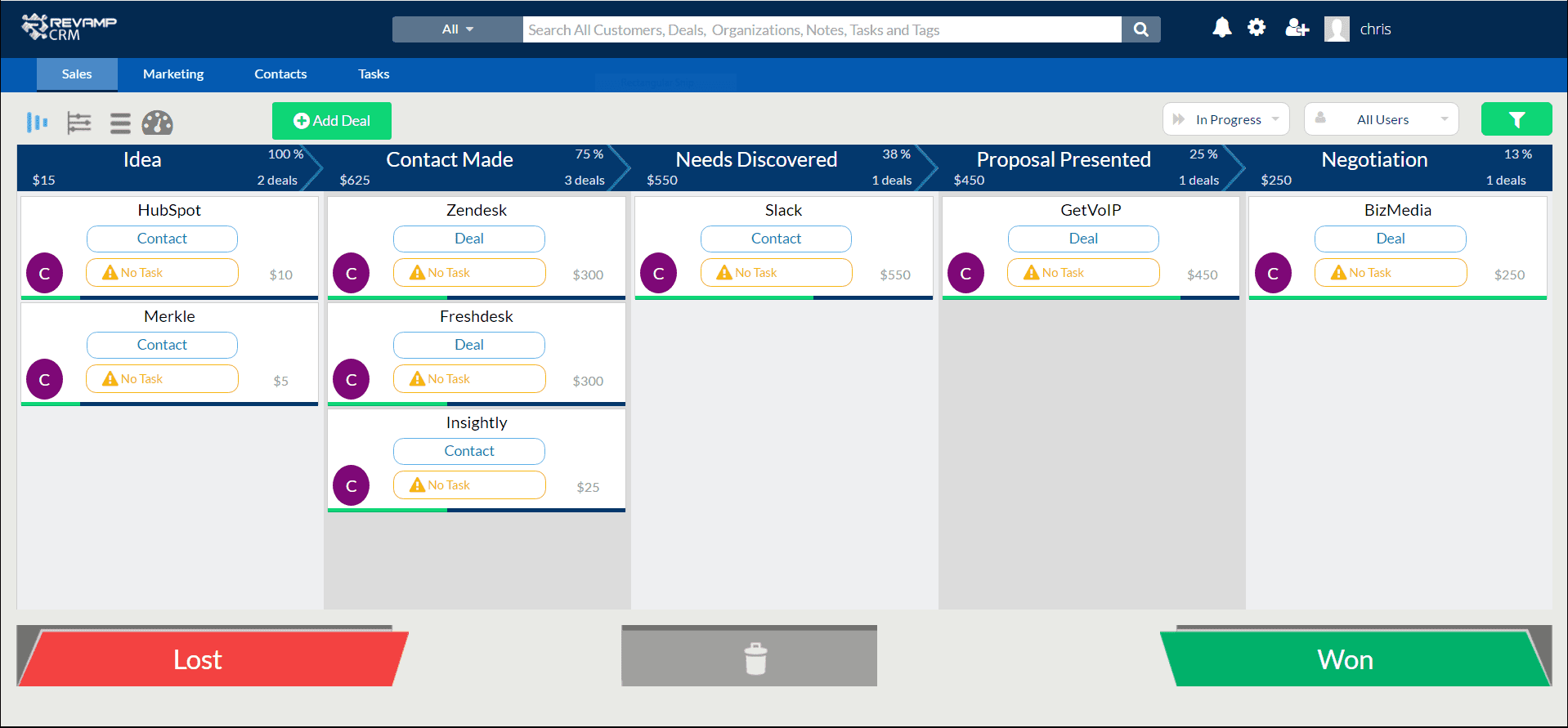This screenshot has width=1568, height=728.
Task: Click the trash drop zone
Action: point(749,658)
